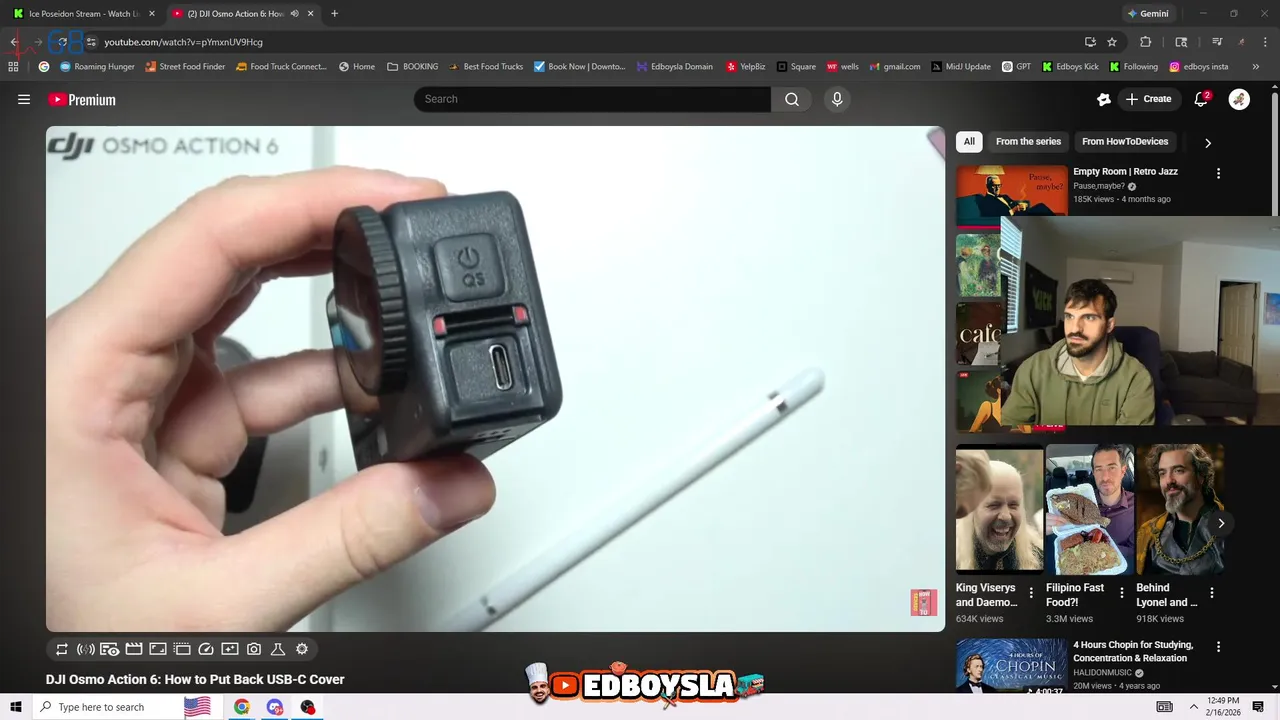The image size is (1280, 720).
Task: Open Roaming Hunger bookmark
Action: click(x=97, y=67)
